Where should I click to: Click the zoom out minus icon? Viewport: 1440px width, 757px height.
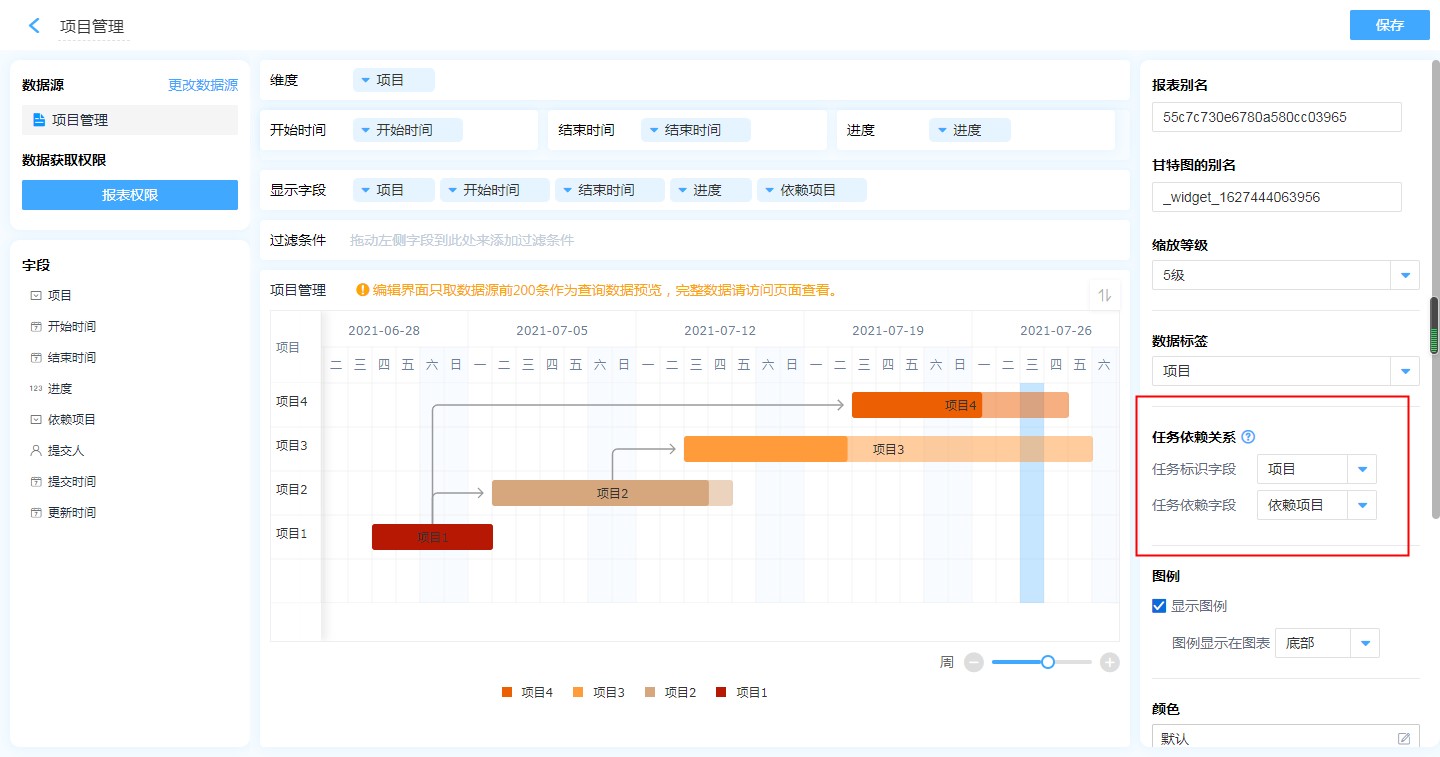[x=974, y=662]
